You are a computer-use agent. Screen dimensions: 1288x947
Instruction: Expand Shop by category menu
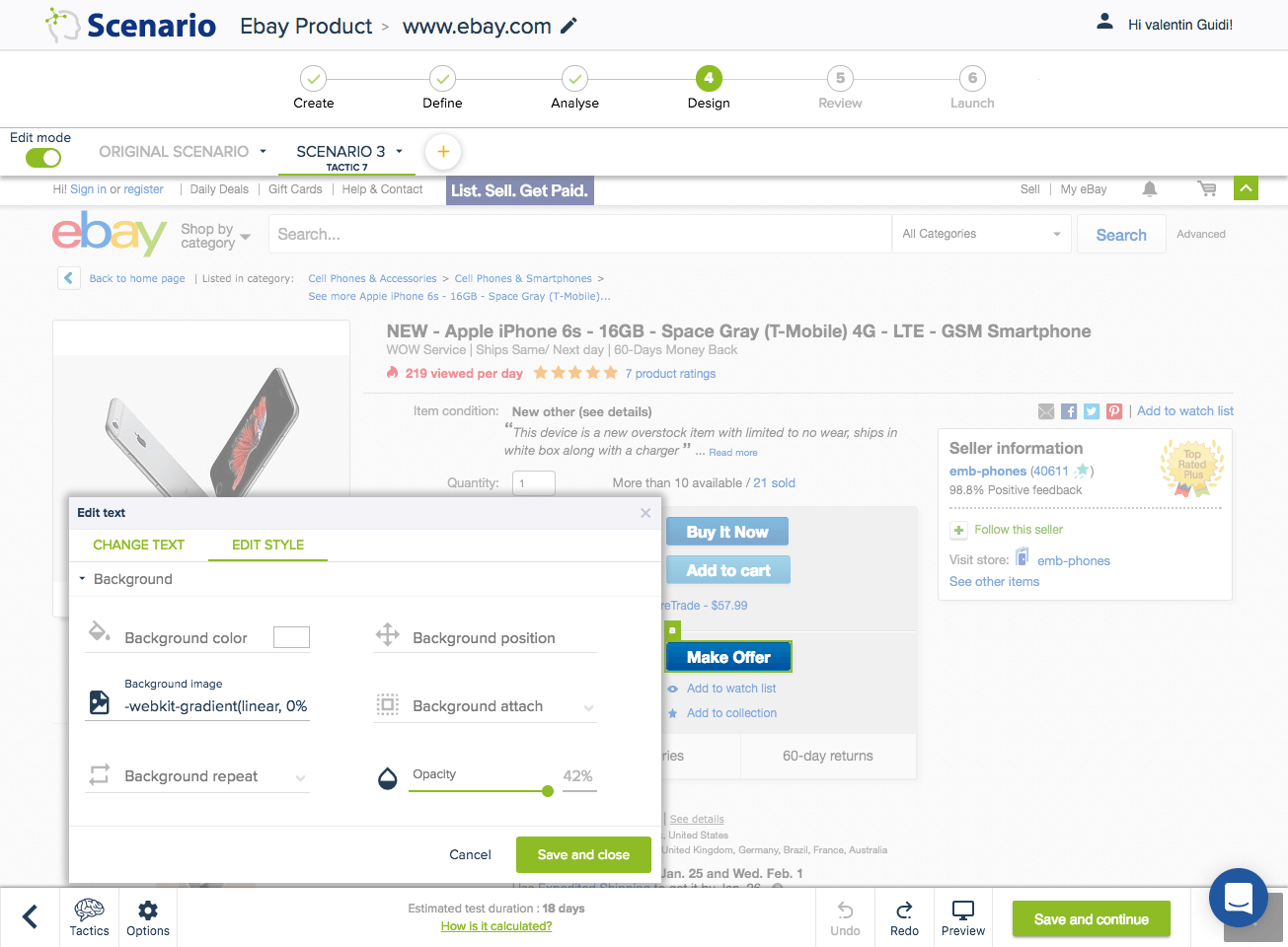point(216,236)
